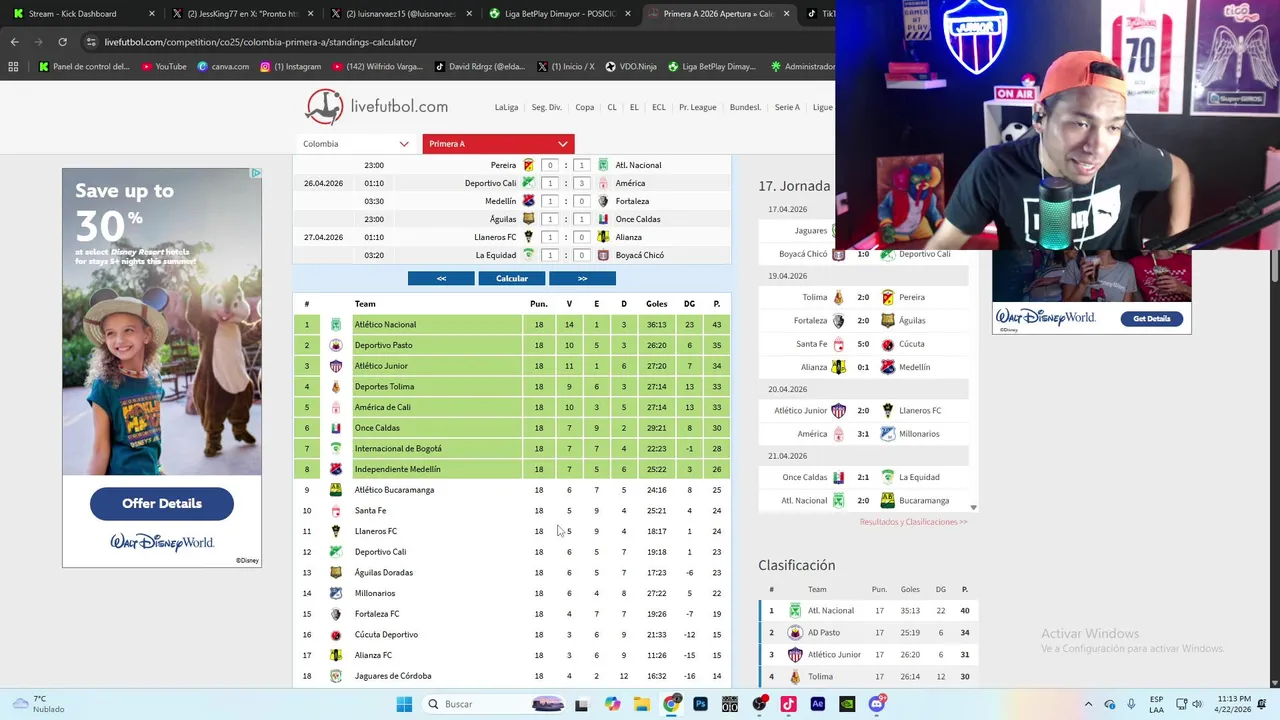Click the Santa Fe crest in standings row 10
This screenshot has height=720, width=1280.
pos(336,511)
